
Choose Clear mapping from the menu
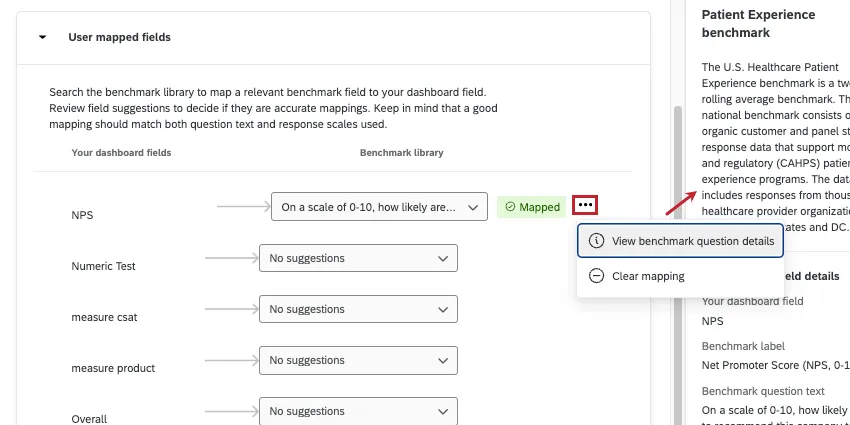648,276
